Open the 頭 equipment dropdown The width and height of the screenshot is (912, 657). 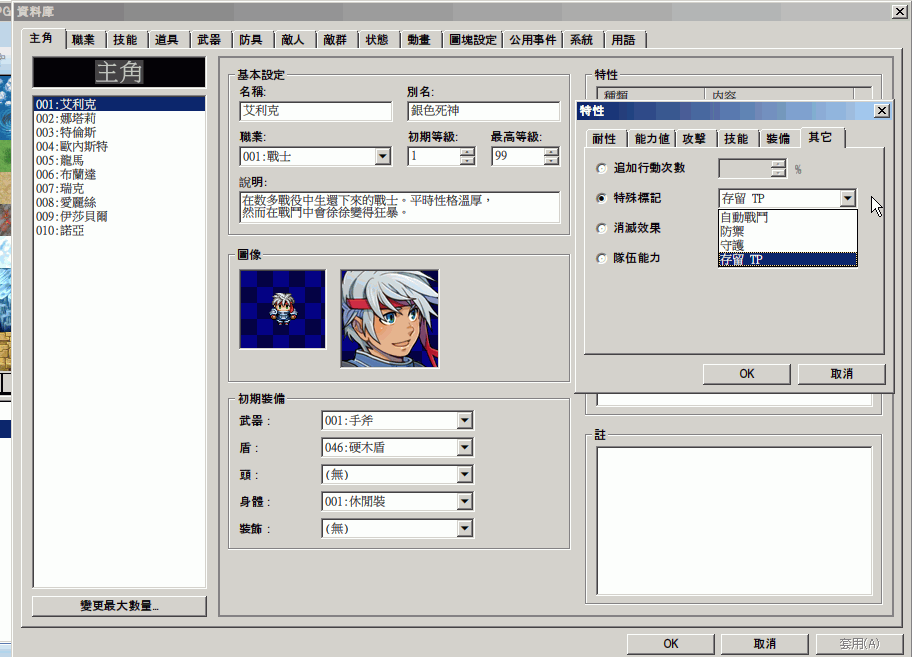point(464,474)
